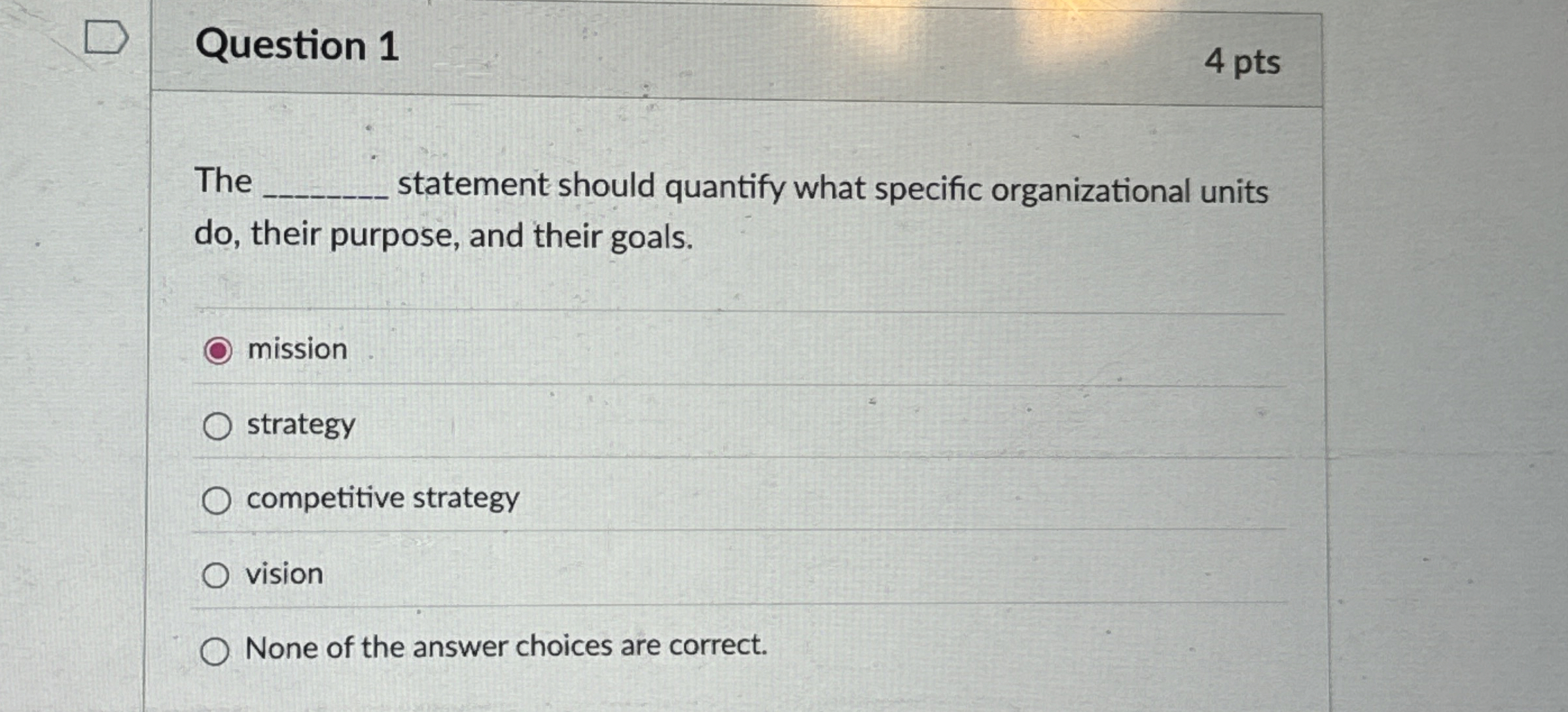Select 'None of the answer choices are correct'
Image resolution: width=1568 pixels, height=712 pixels.
click(x=219, y=650)
